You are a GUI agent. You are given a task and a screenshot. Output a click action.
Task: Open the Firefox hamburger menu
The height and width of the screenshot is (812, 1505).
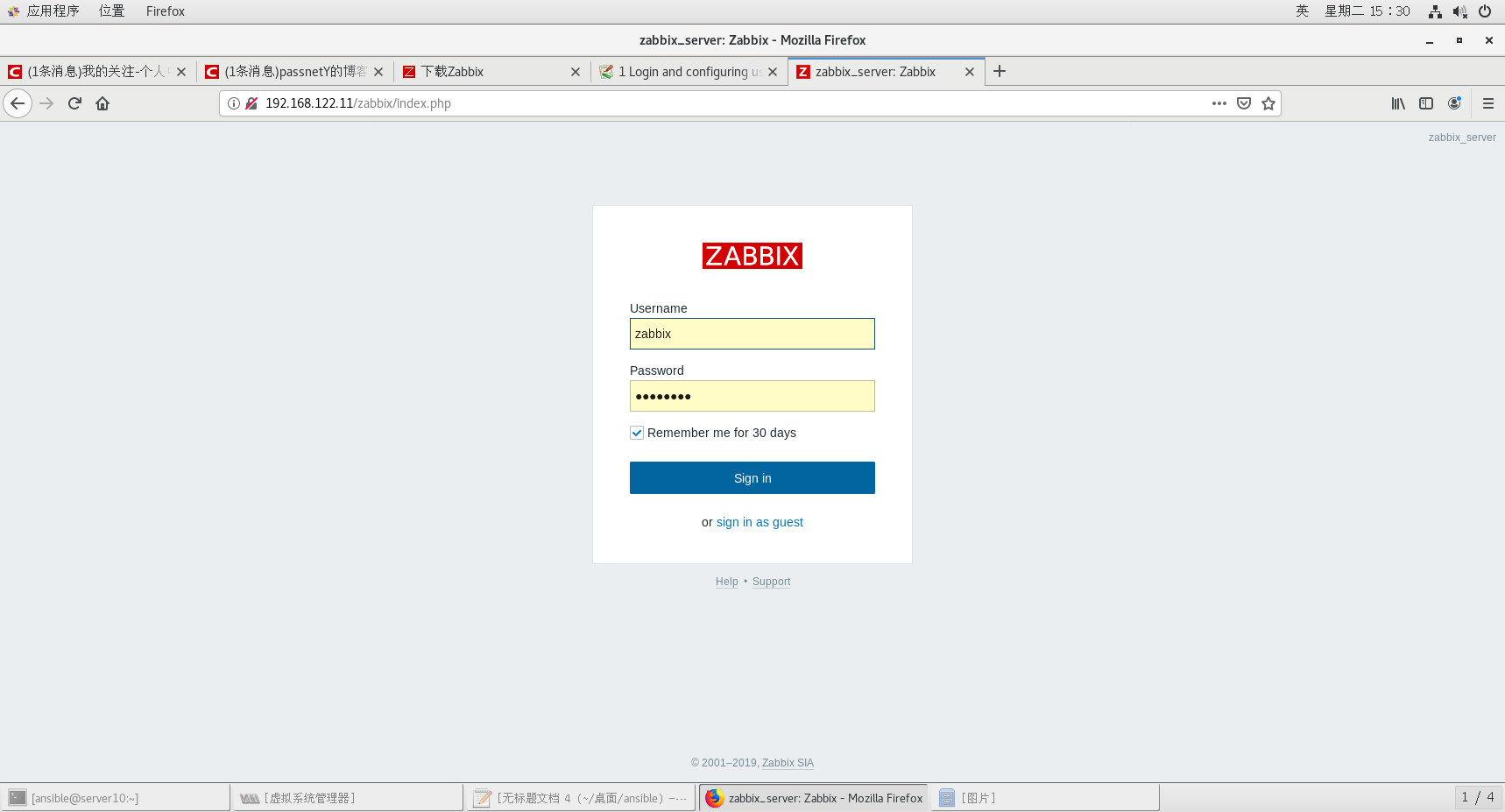tap(1488, 103)
